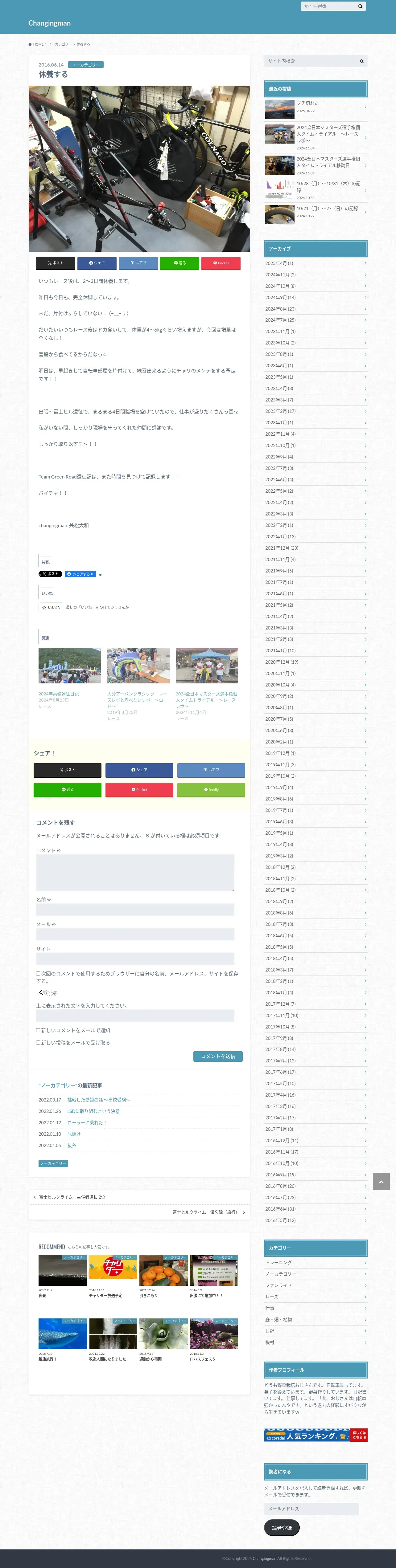Click the ノーカテゴリー tag beside the date
This screenshot has width=396, height=1568.
(86, 64)
